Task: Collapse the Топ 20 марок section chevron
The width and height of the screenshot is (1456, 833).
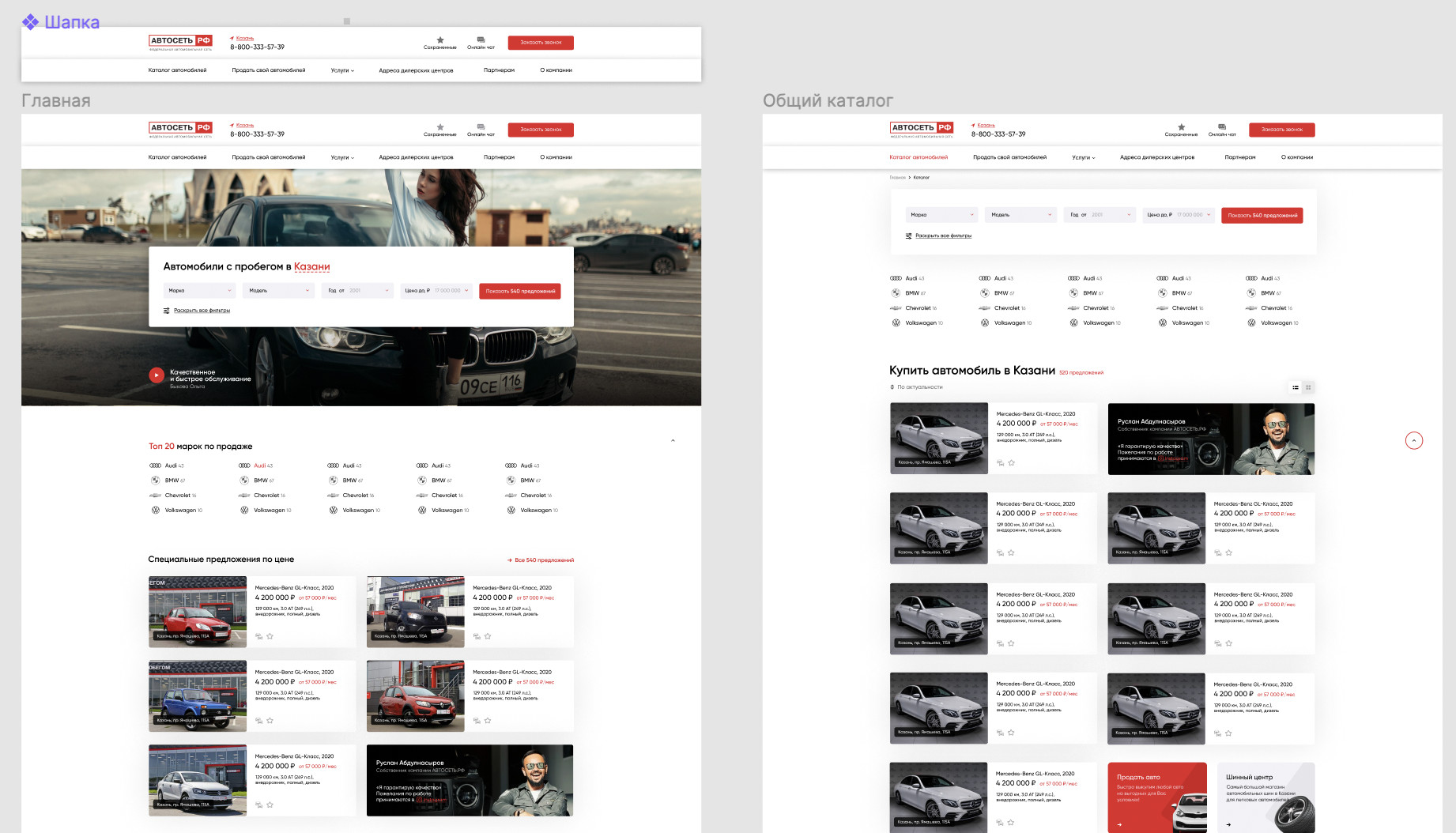Action: pyautogui.click(x=673, y=440)
